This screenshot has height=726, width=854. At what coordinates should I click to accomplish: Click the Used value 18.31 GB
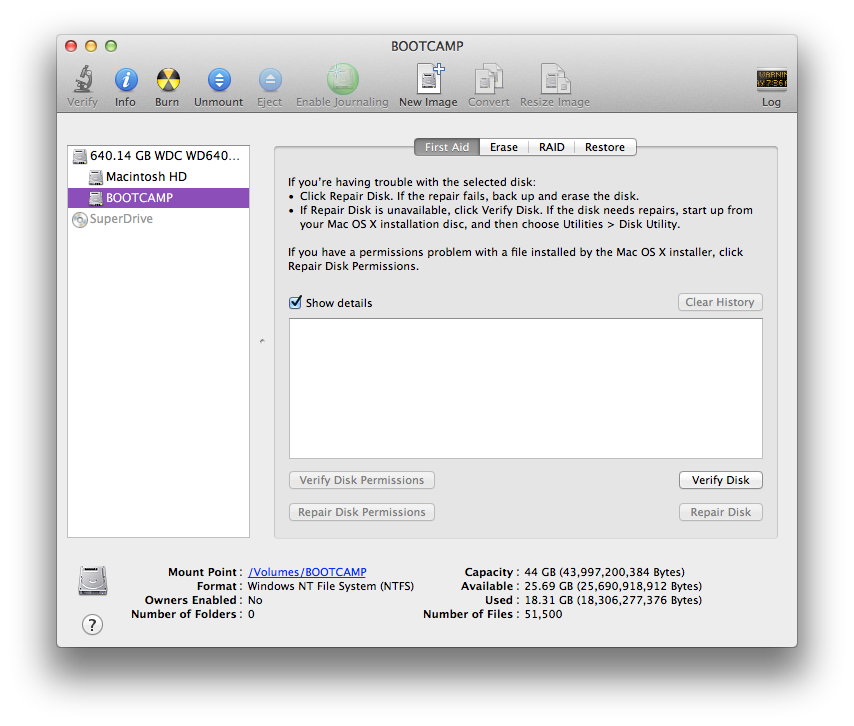[613, 600]
